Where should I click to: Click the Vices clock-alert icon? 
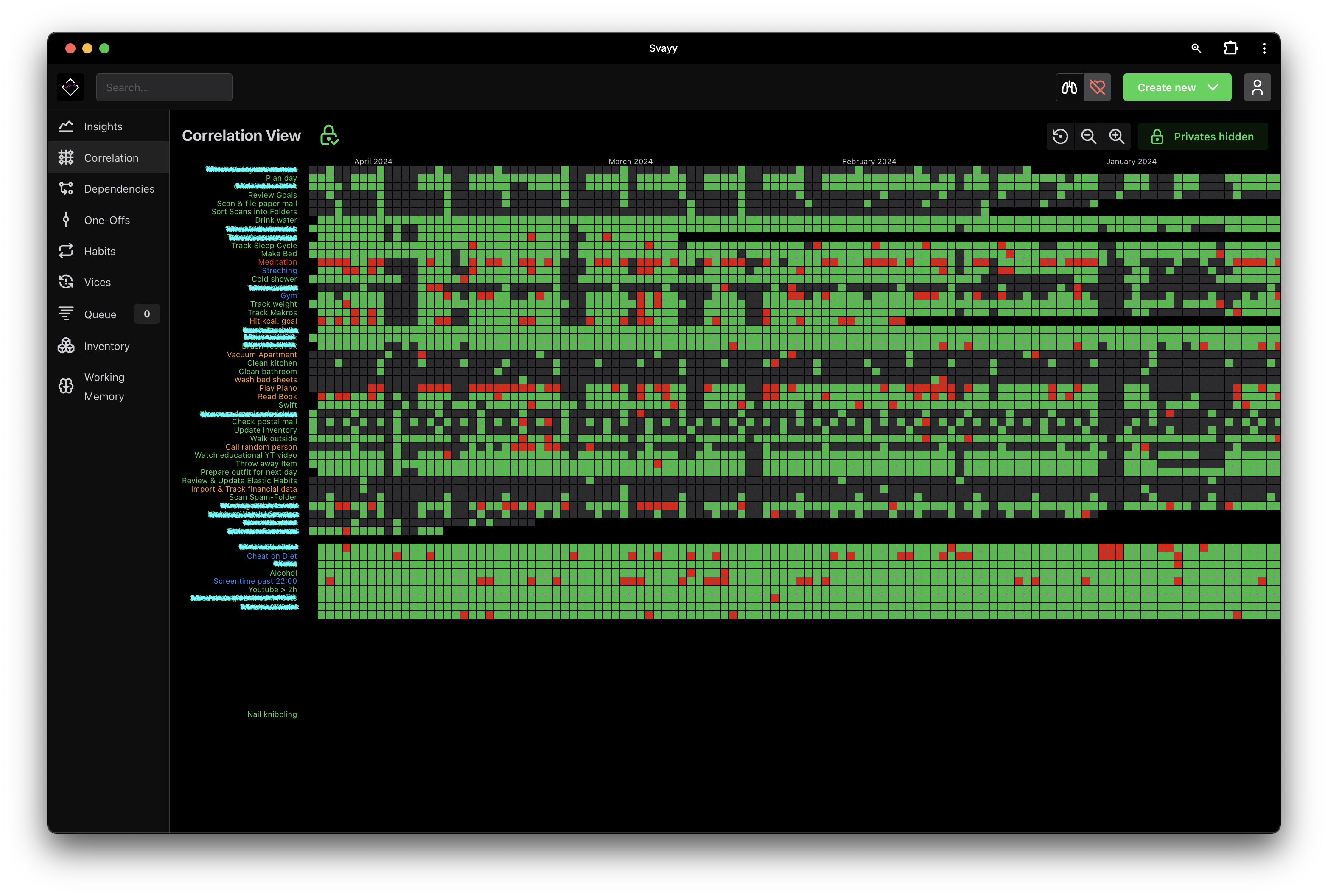point(66,282)
